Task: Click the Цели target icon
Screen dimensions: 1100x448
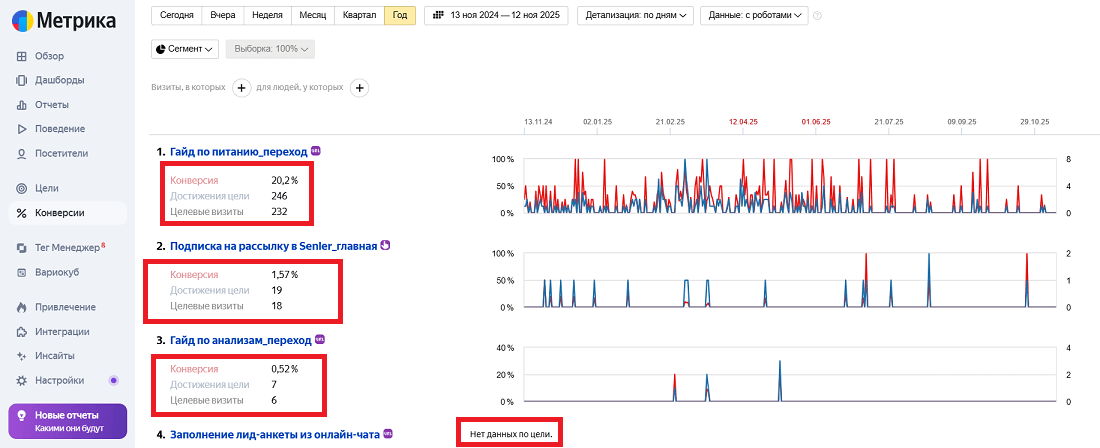Action: point(22,188)
